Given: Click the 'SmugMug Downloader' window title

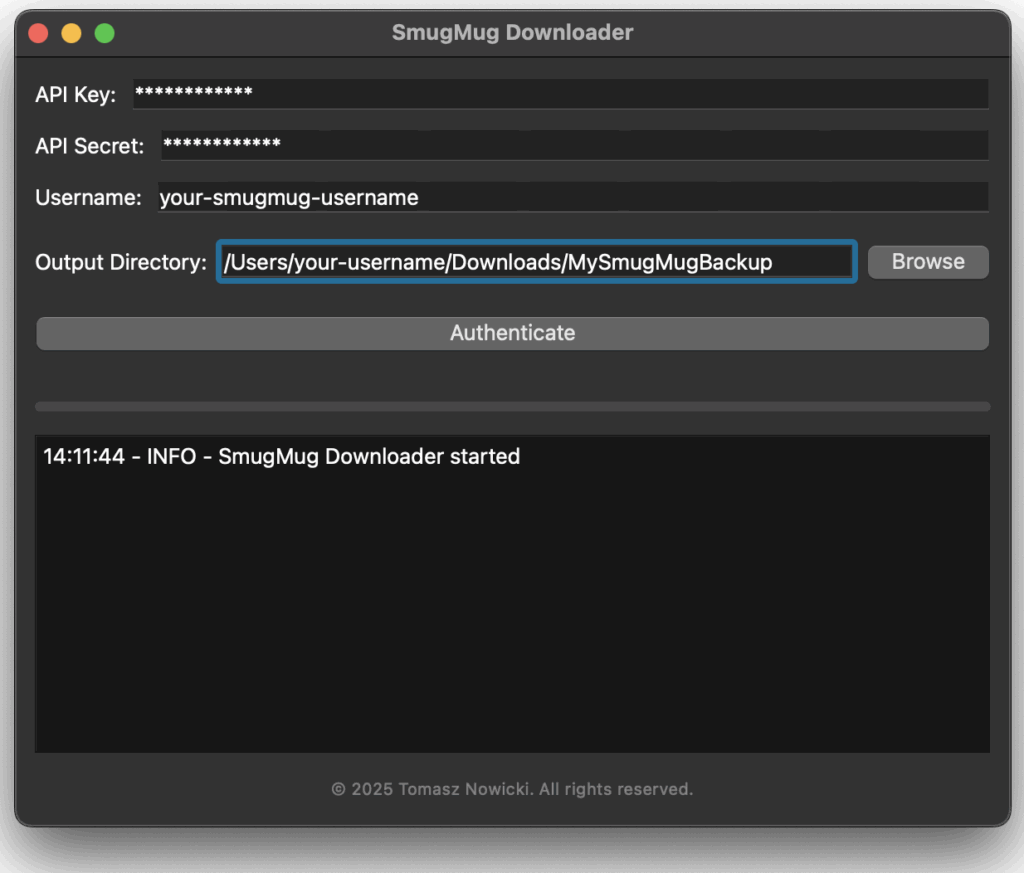Looking at the screenshot, I should coord(512,33).
